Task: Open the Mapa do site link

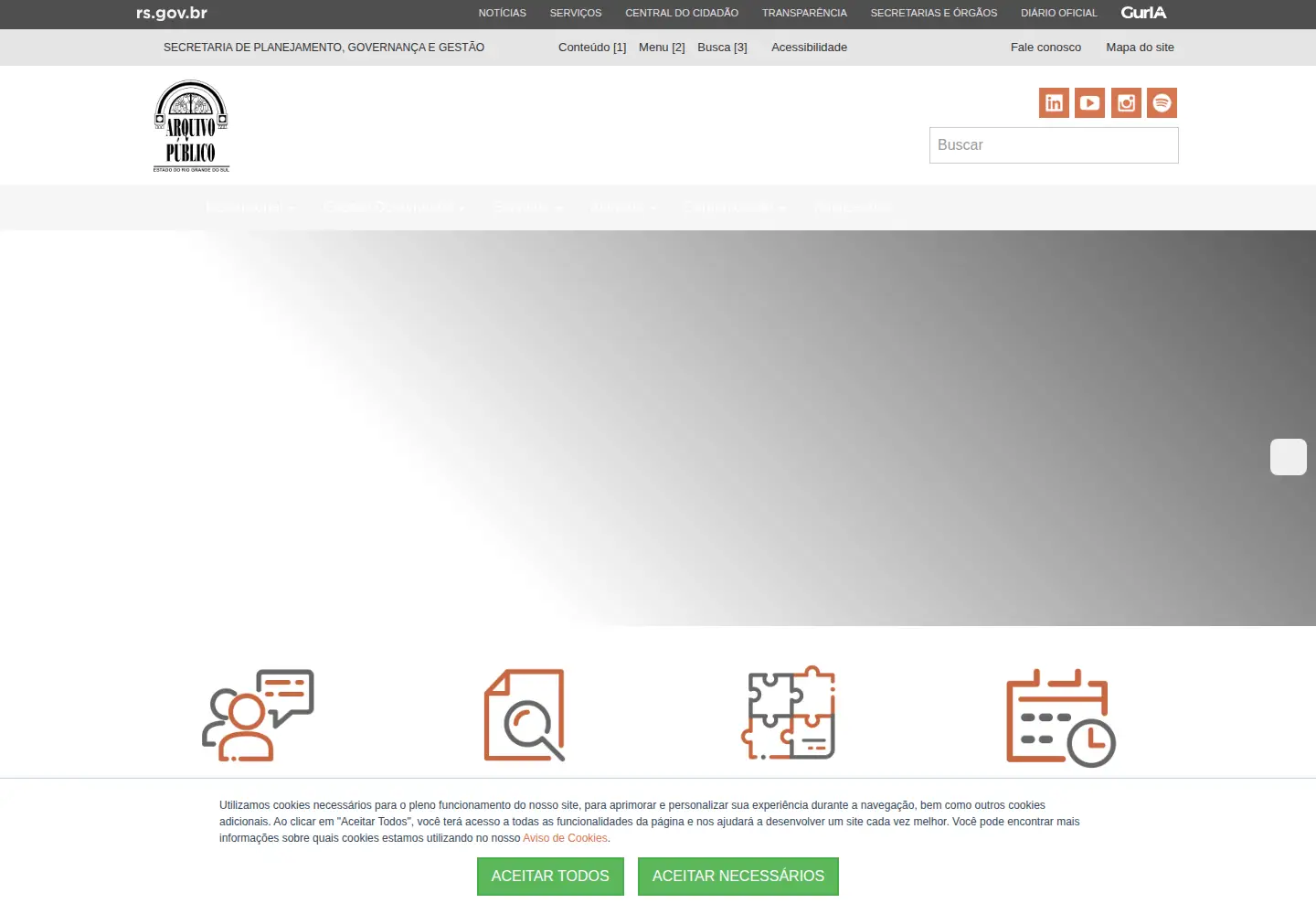Action: 1140,48
